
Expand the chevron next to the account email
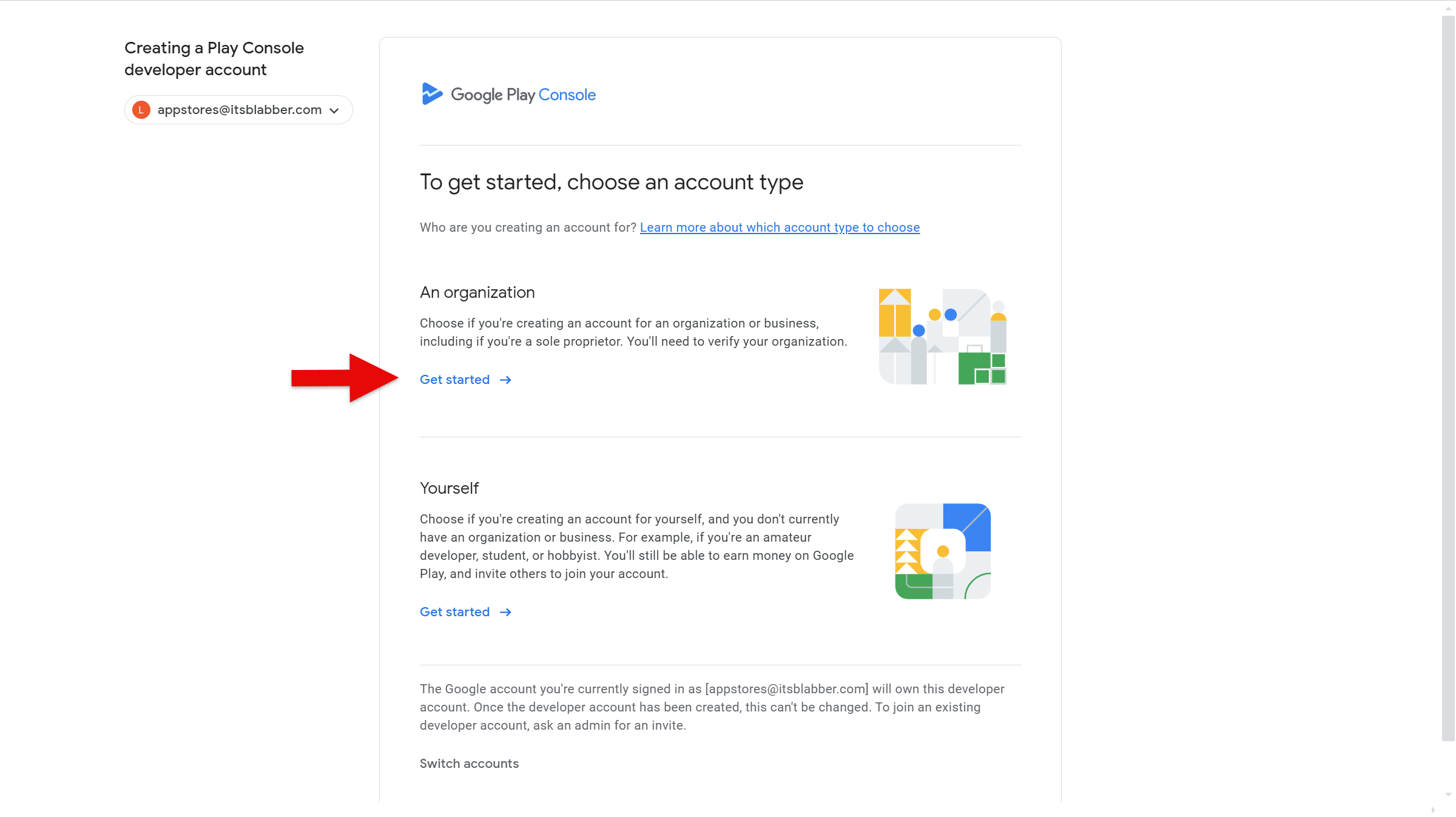coord(333,110)
